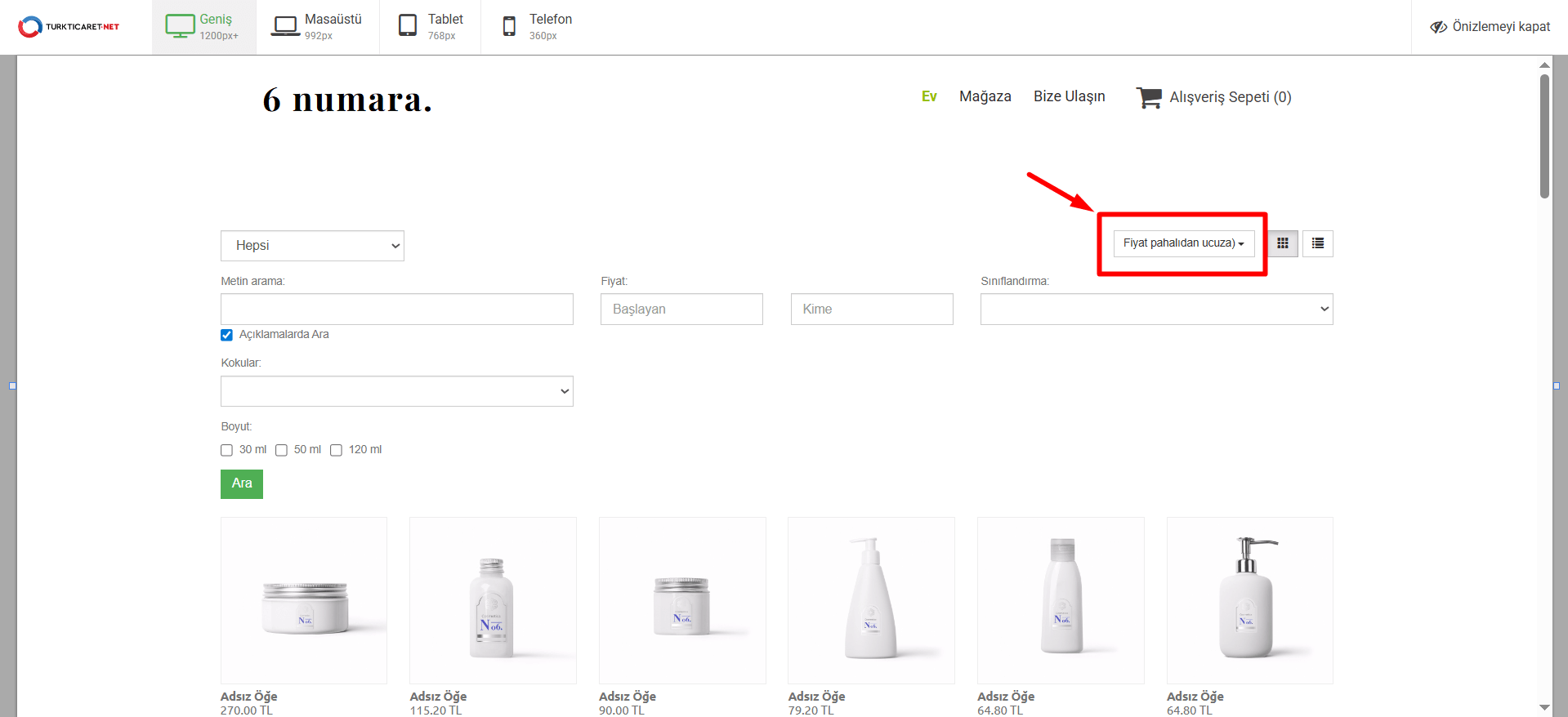Viewport: 1568px width, 717px height.
Task: Go to the Mağaza menu page
Action: click(985, 96)
